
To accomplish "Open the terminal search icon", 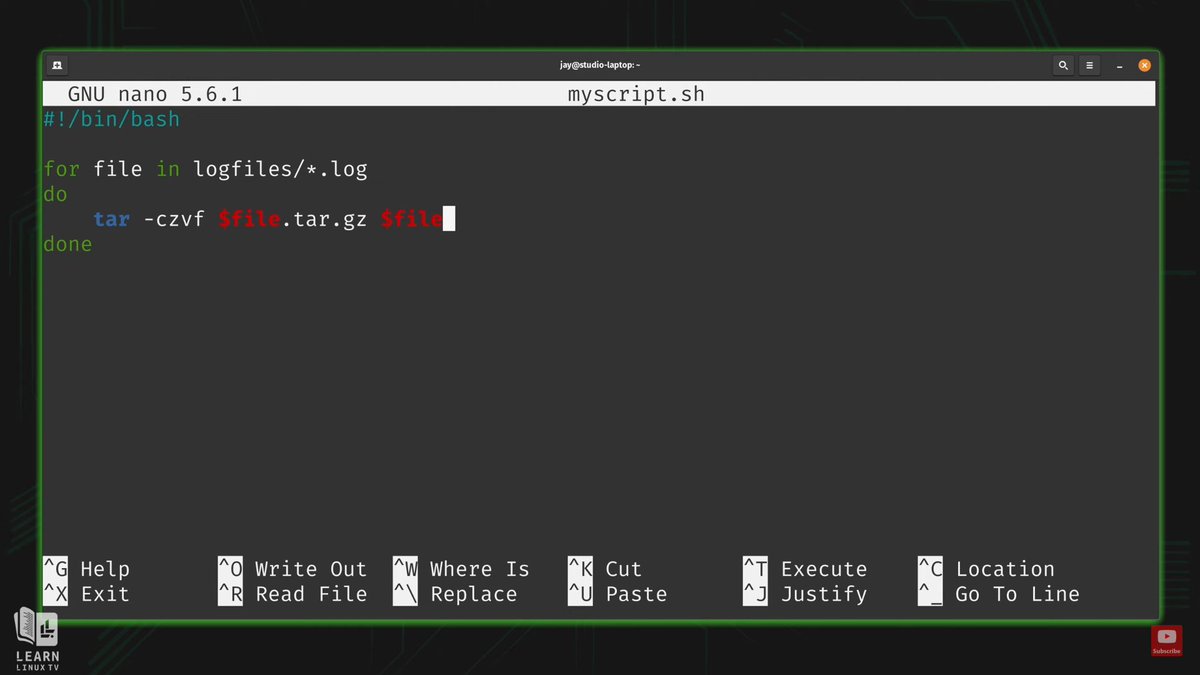I will click(1063, 65).
